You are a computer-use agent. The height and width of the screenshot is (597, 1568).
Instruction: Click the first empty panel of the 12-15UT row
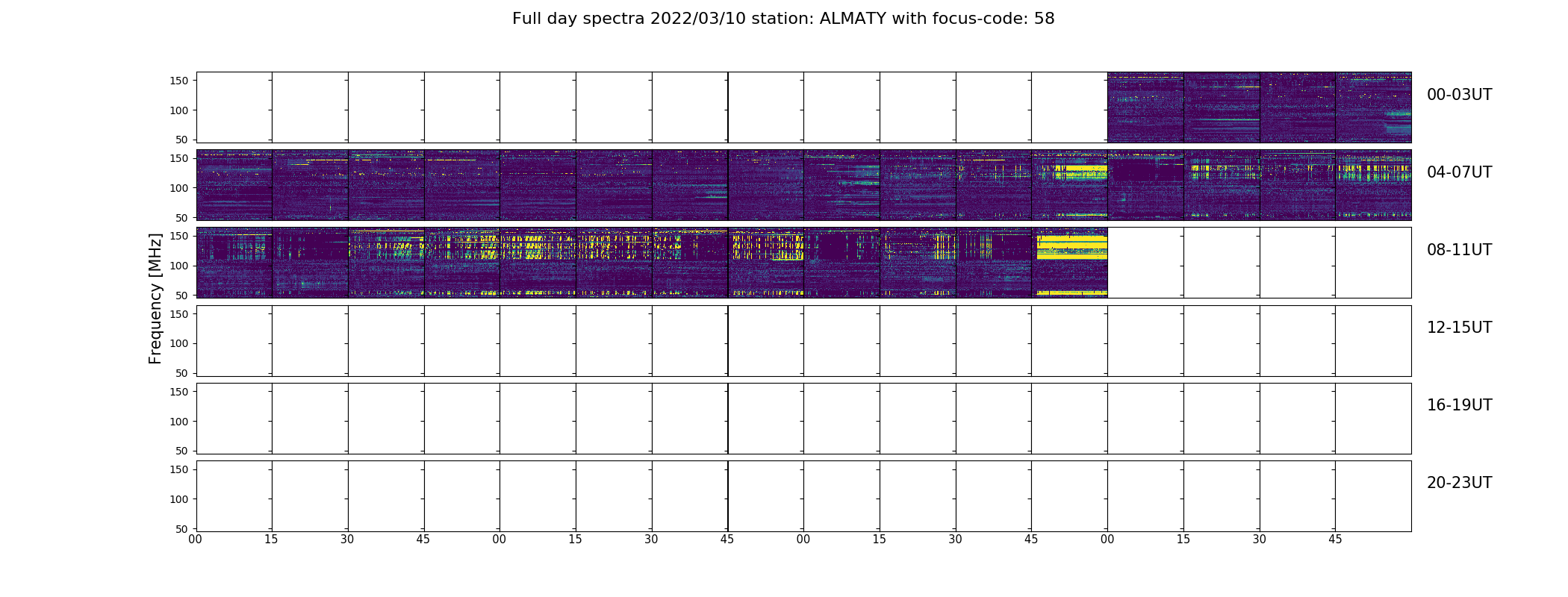[234, 341]
